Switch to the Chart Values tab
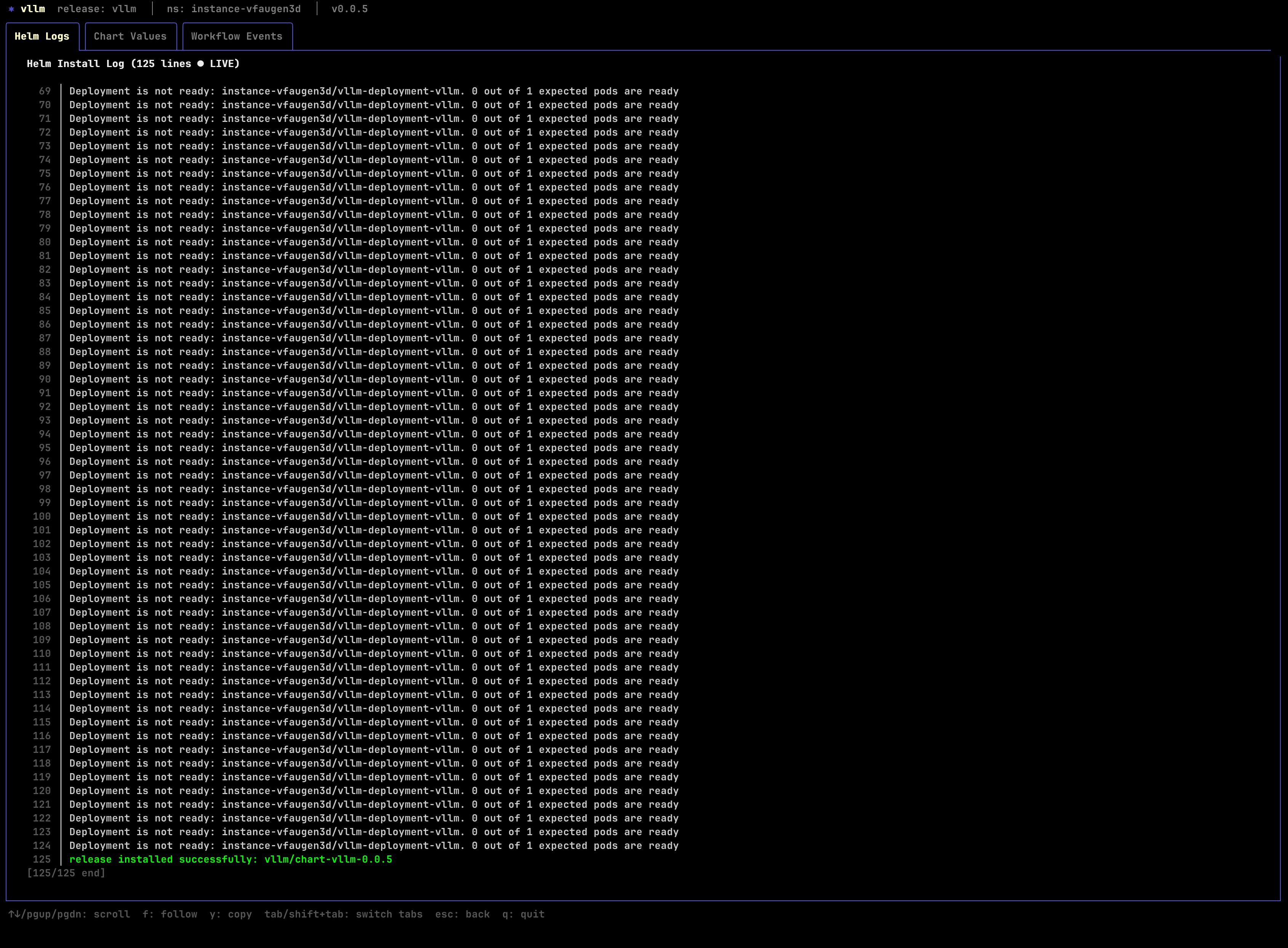The image size is (1288, 948). [x=130, y=36]
